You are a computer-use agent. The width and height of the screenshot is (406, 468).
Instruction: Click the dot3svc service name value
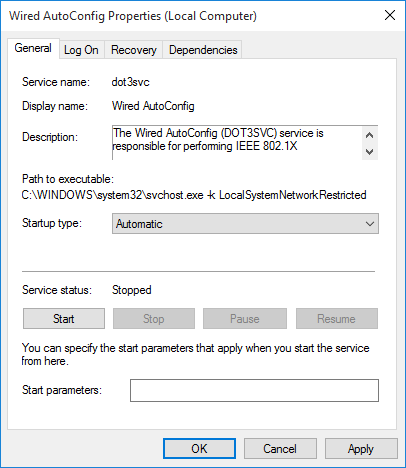tap(130, 82)
